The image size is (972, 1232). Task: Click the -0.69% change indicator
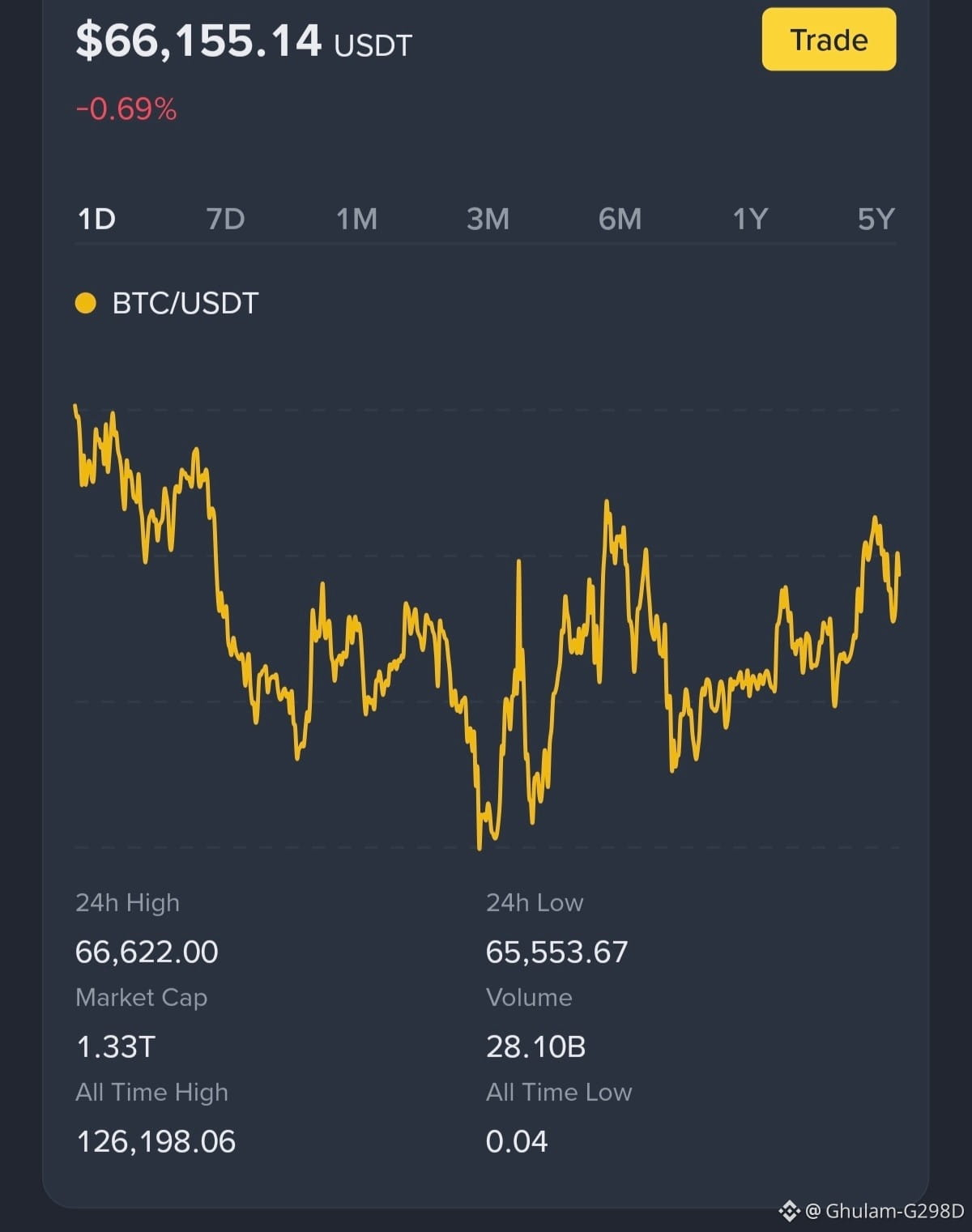coord(126,109)
